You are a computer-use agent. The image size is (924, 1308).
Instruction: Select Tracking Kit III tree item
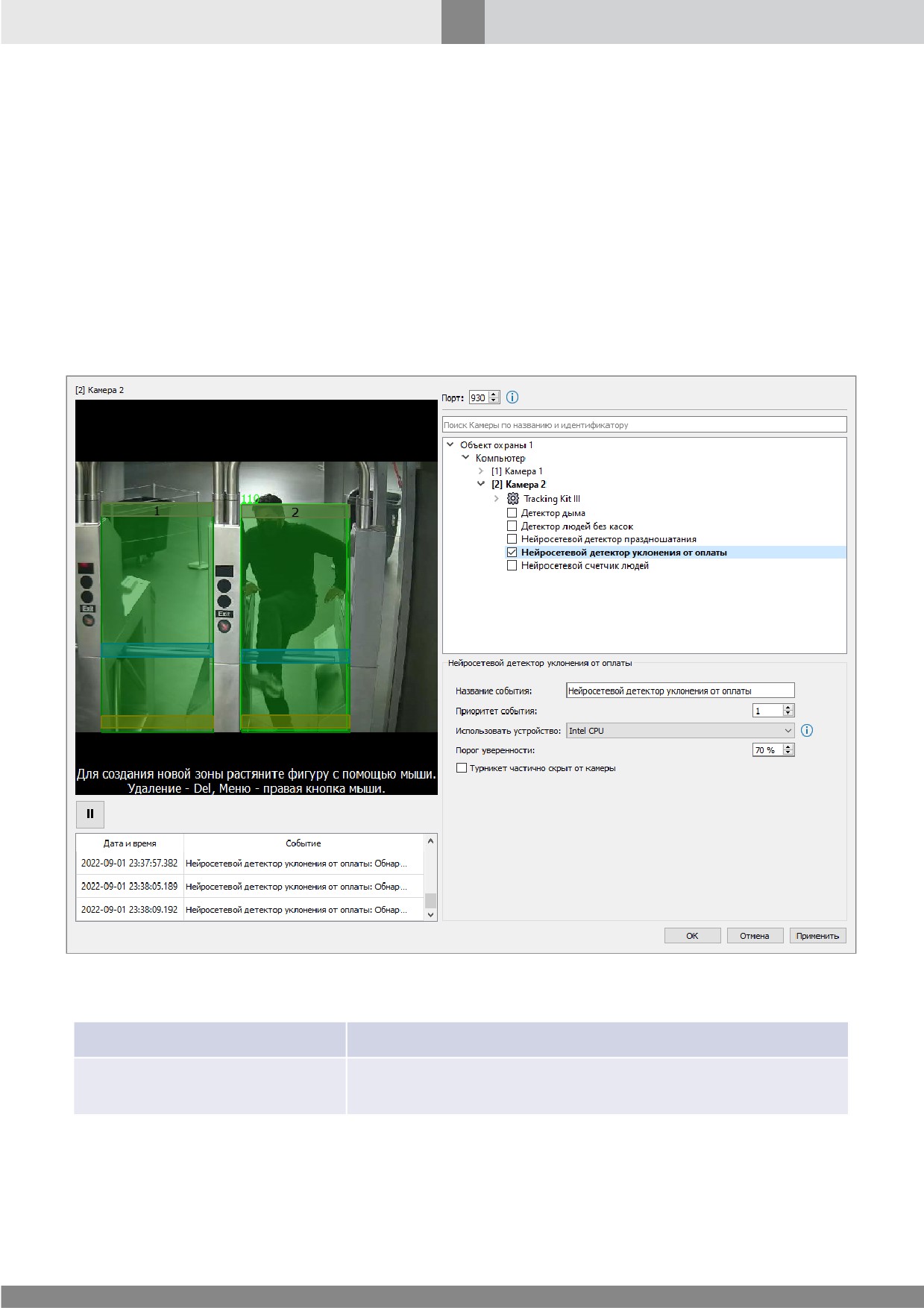tap(551, 498)
